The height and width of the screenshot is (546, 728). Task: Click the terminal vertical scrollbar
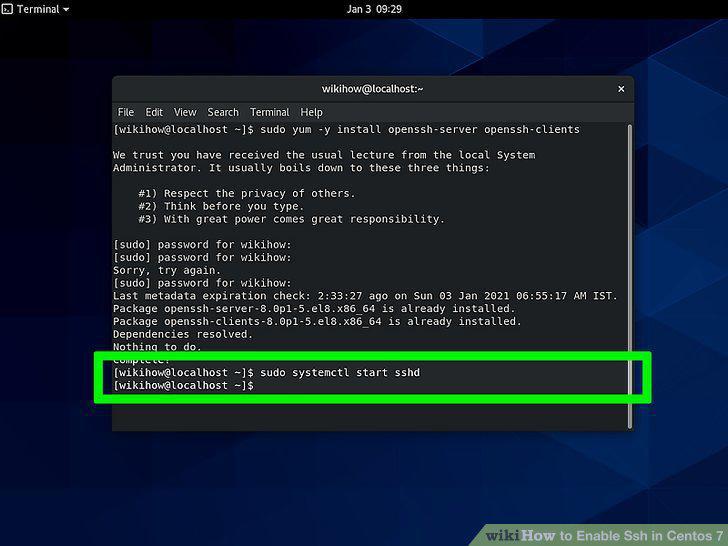(630, 276)
